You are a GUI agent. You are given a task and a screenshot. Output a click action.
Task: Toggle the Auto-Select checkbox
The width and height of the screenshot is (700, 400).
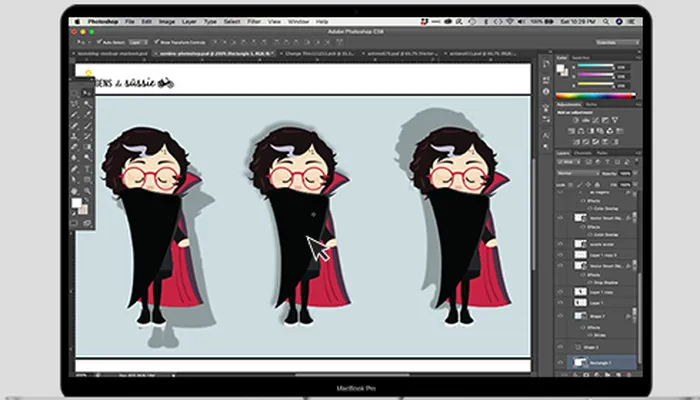coord(100,42)
